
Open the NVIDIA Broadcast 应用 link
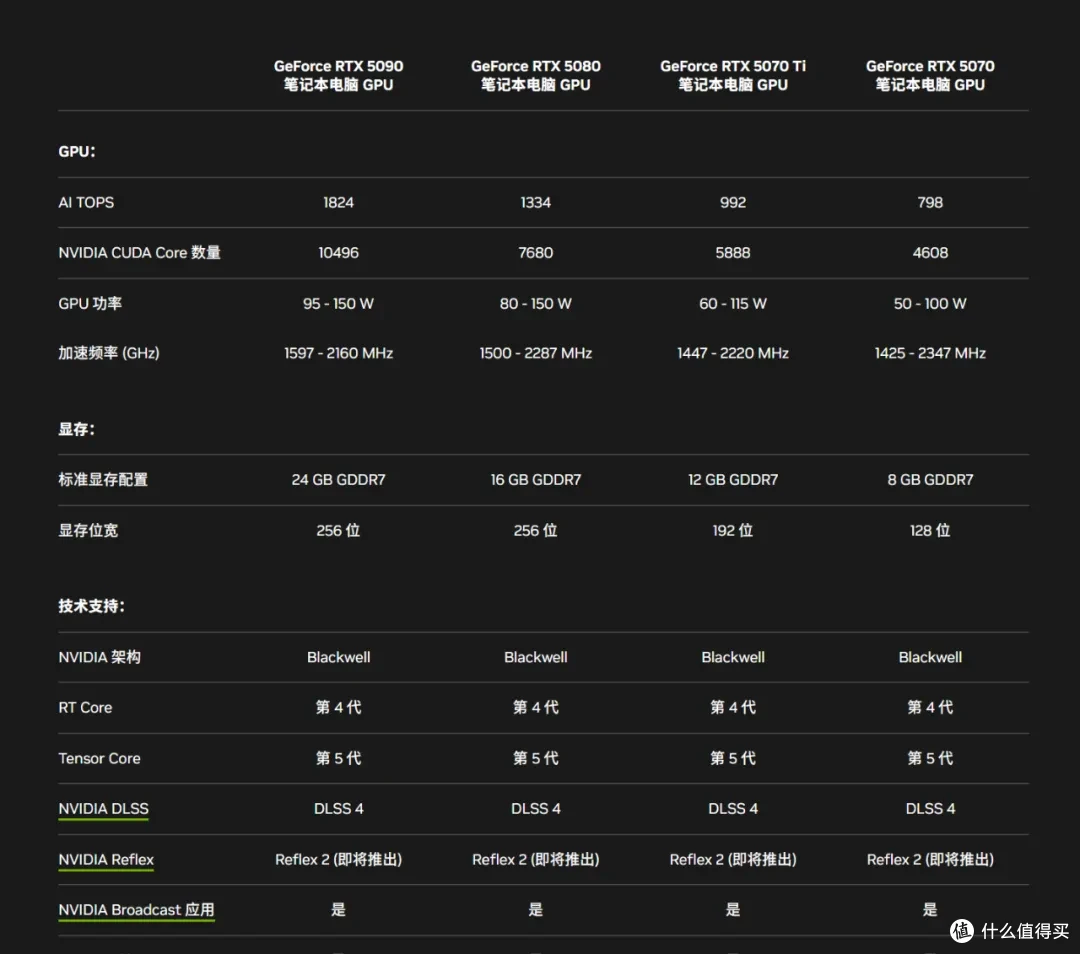coord(136,910)
